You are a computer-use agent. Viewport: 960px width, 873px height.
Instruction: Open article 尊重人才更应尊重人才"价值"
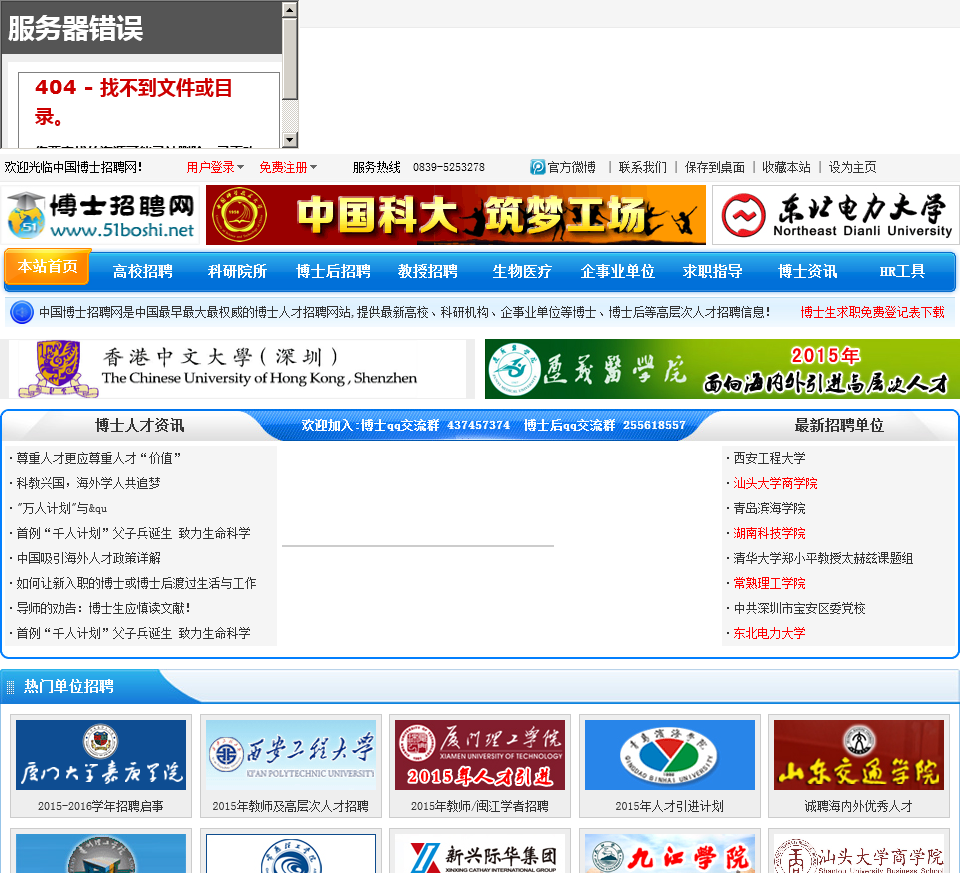[99, 458]
